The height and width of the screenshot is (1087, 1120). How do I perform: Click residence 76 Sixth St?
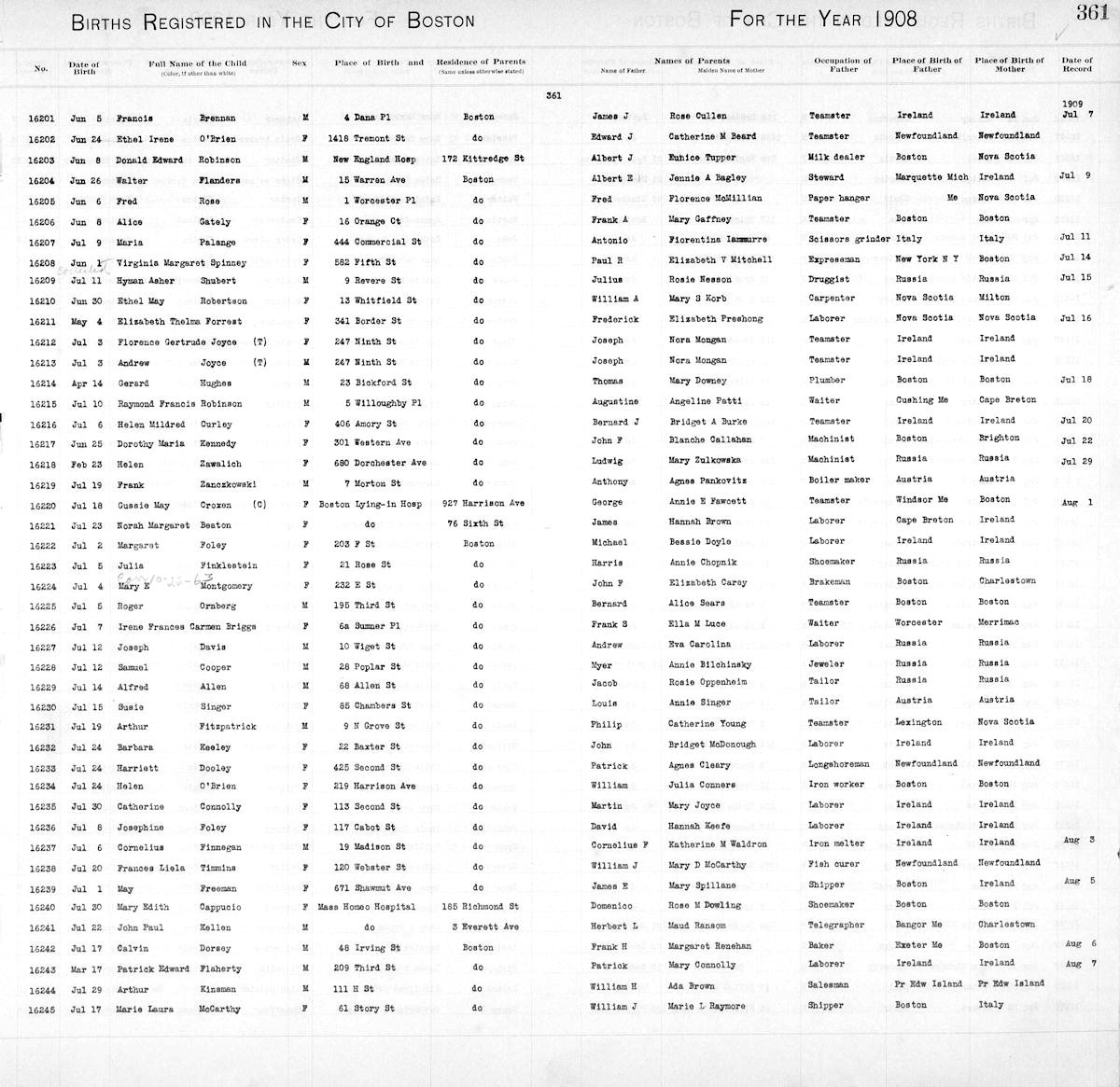(x=476, y=523)
